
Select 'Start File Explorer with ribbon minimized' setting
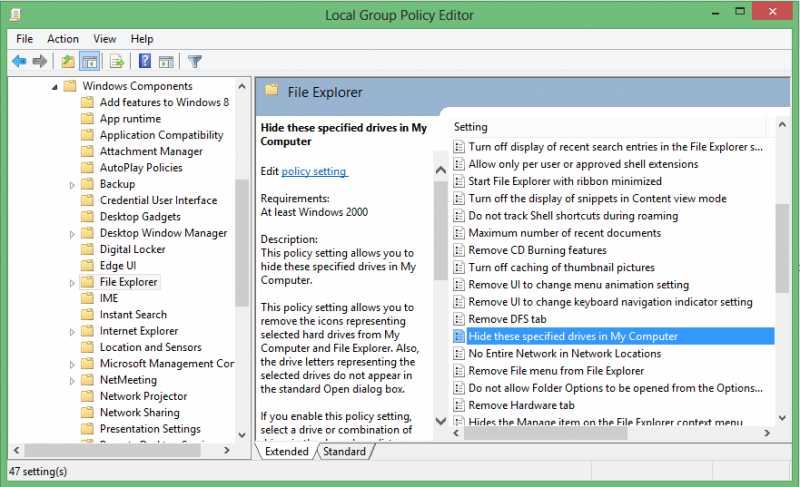tap(565, 182)
